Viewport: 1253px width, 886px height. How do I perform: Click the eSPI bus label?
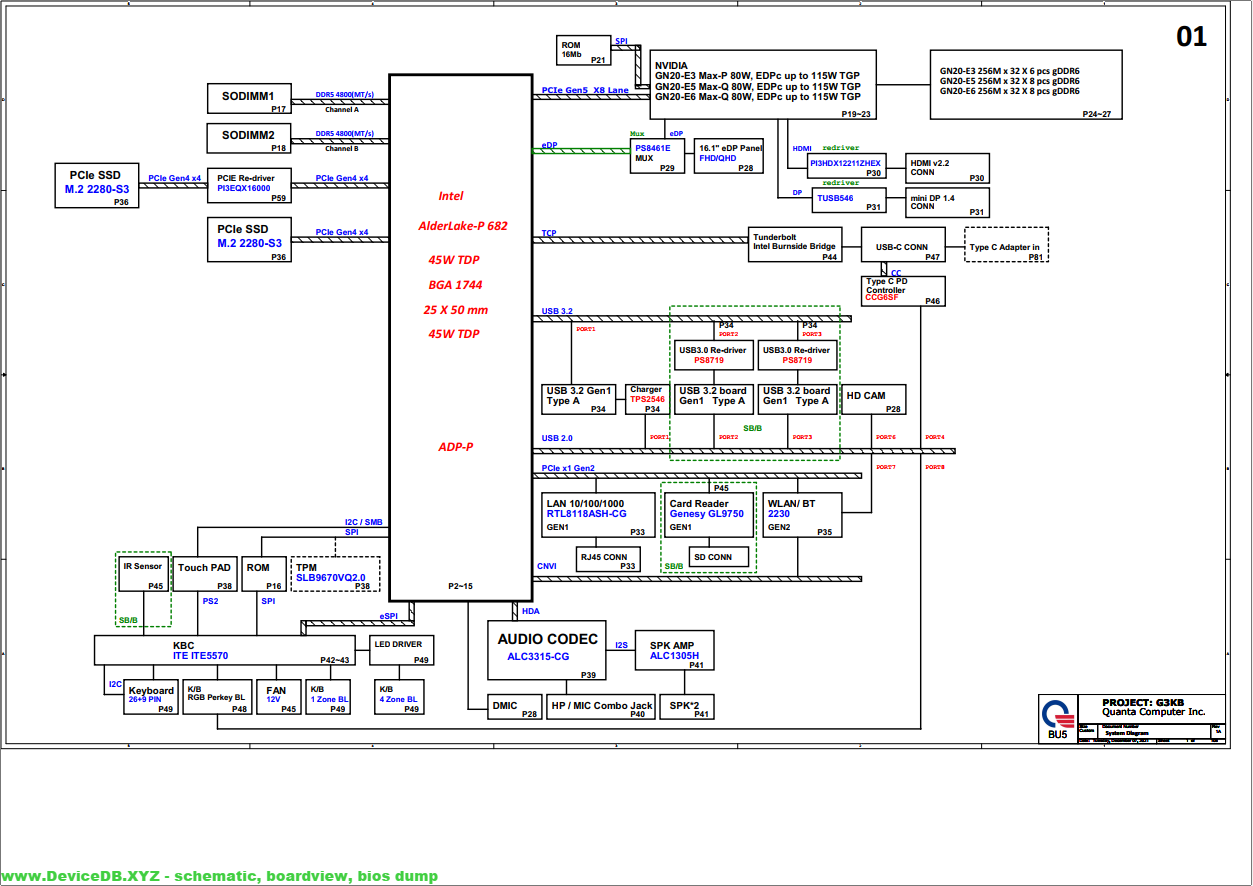pos(388,616)
